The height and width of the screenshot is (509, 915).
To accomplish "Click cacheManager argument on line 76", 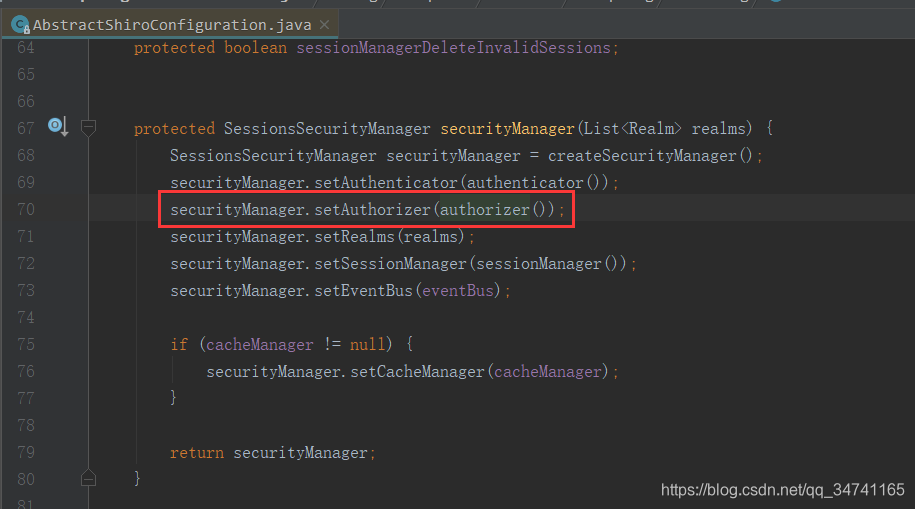I will click(x=547, y=371).
